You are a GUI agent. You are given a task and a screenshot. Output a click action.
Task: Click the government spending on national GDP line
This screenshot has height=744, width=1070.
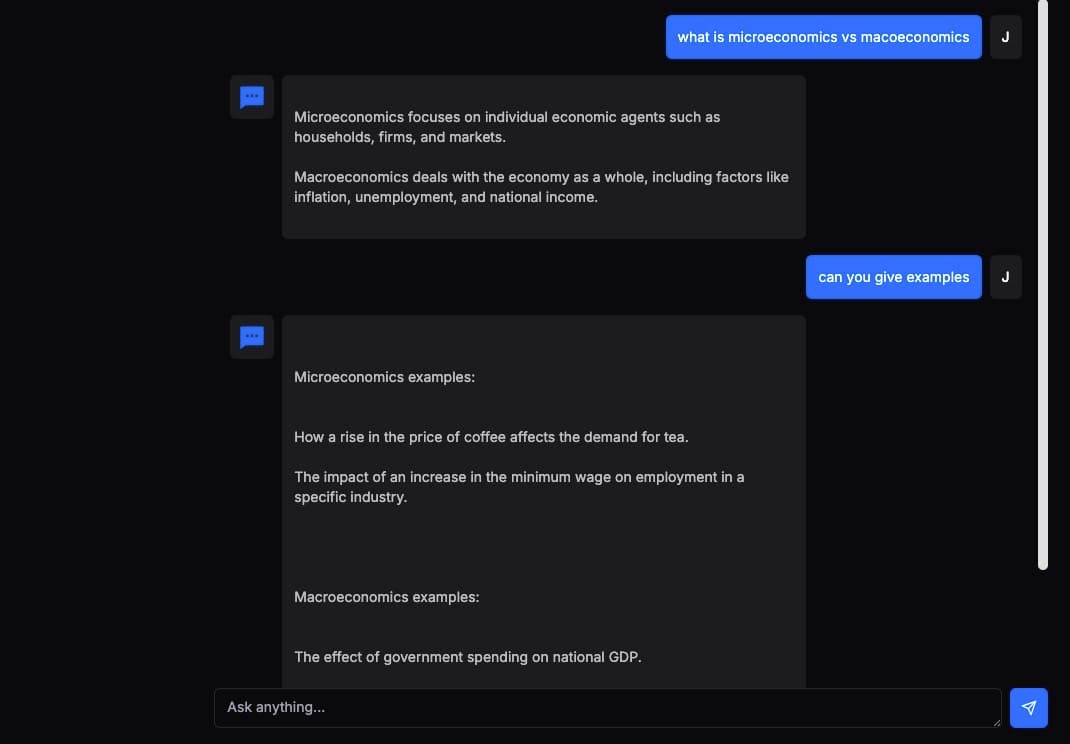pyautogui.click(x=467, y=657)
